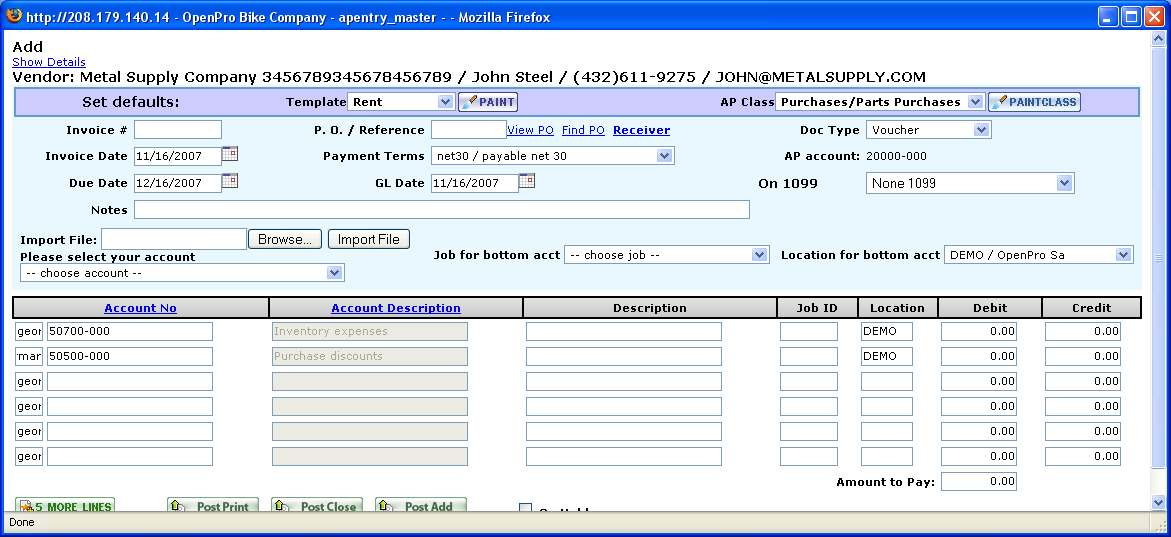
Task: Open the AP Class dropdown
Action: pyautogui.click(x=976, y=102)
